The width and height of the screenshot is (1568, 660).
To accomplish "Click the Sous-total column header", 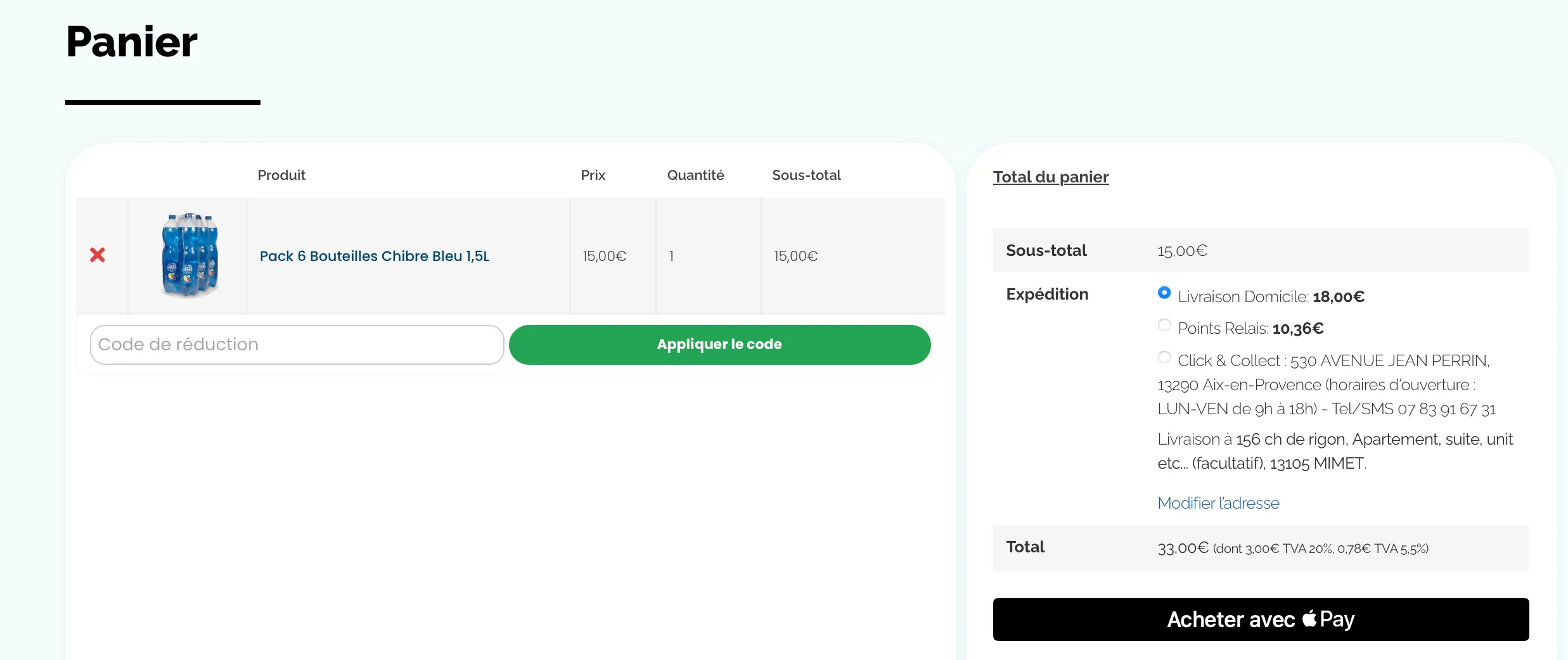I will pyautogui.click(x=806, y=175).
